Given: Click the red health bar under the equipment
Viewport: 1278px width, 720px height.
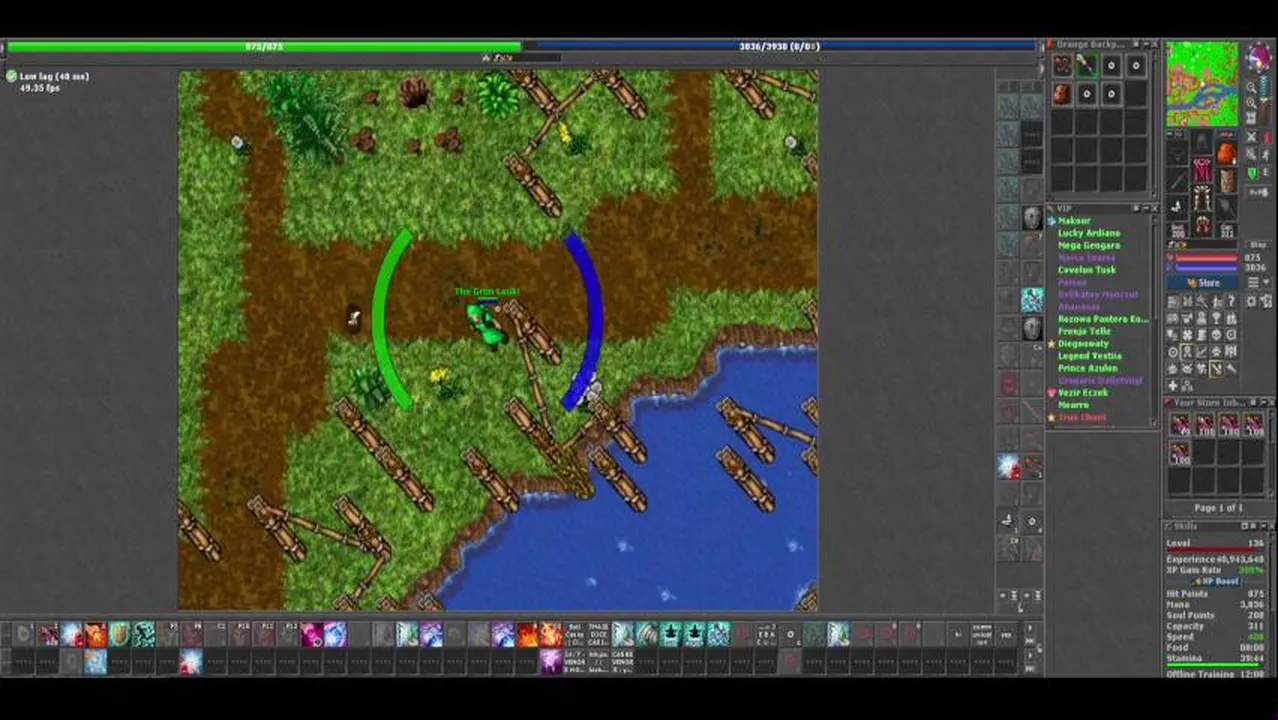Looking at the screenshot, I should pyautogui.click(x=1205, y=257).
